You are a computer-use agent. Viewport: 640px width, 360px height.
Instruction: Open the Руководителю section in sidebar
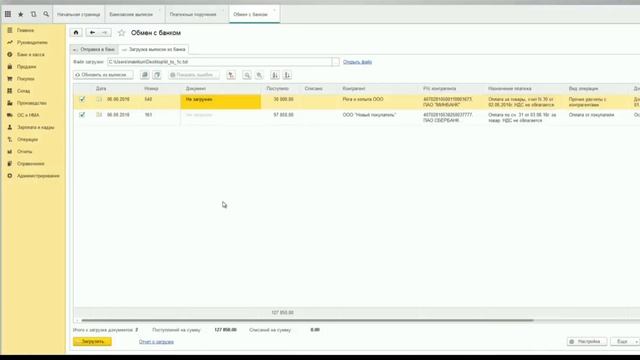pyautogui.click(x=33, y=42)
